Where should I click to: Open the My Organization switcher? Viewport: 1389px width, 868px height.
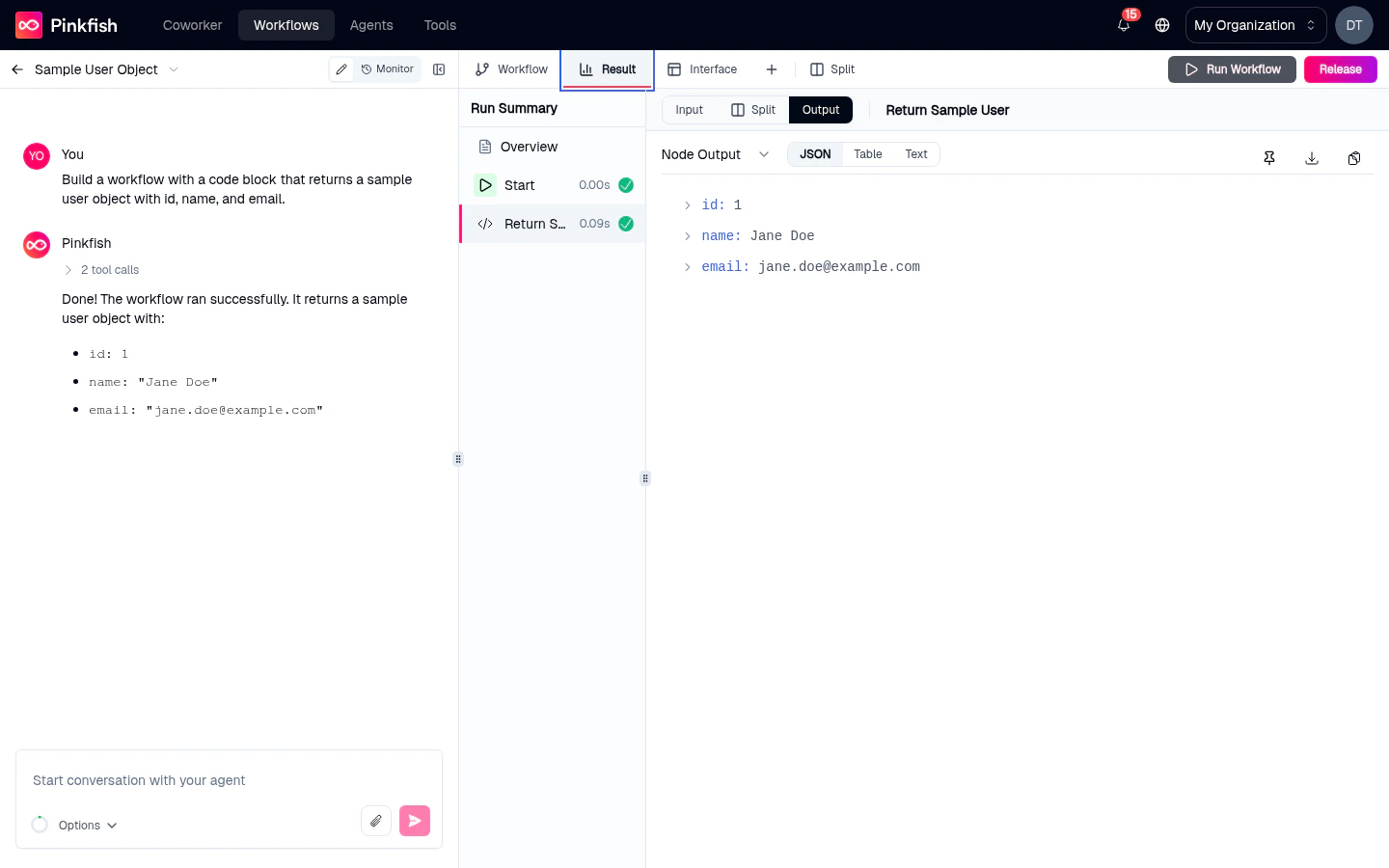(1255, 25)
